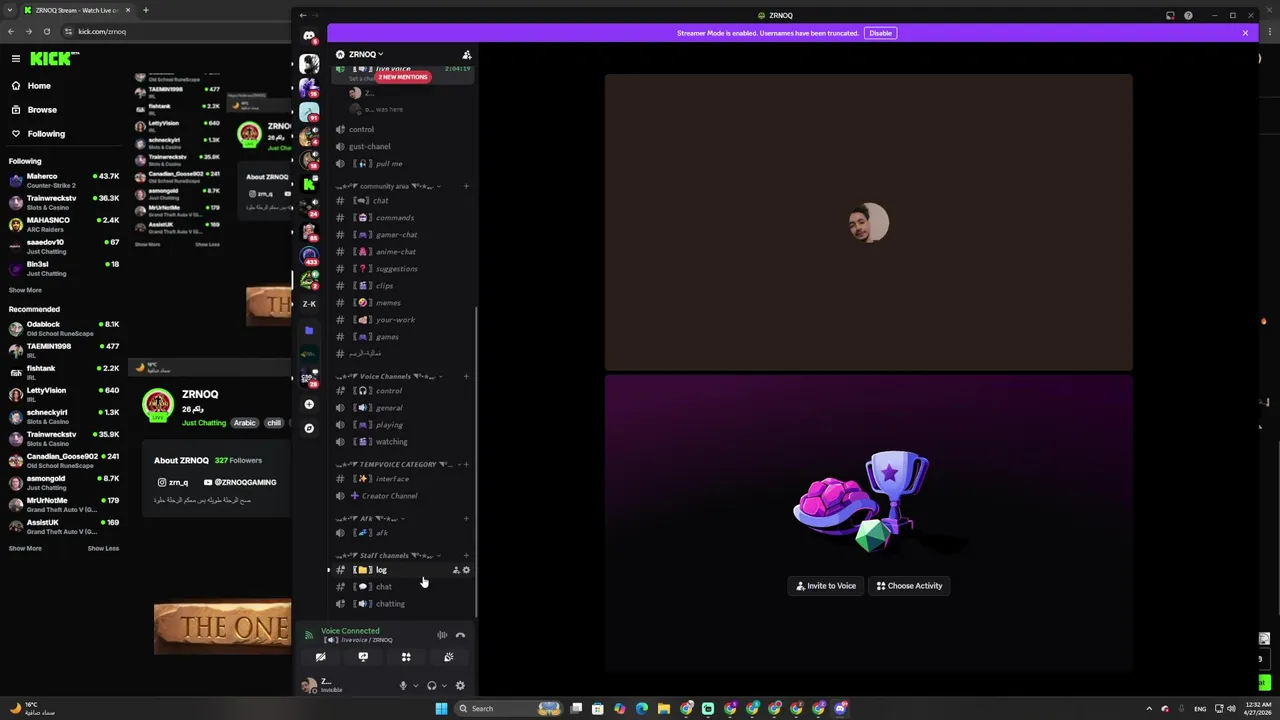Open the anime-chat text channel
The image size is (1280, 720).
point(402,252)
